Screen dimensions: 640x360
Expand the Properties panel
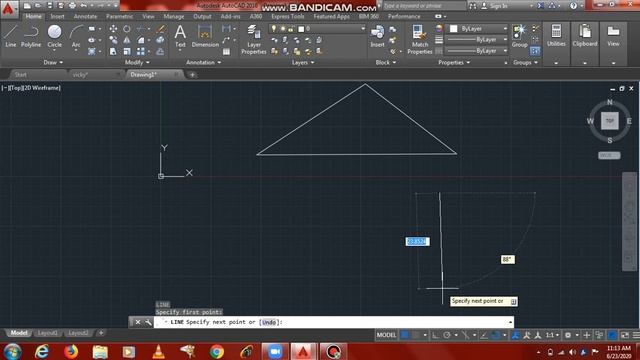454,62
